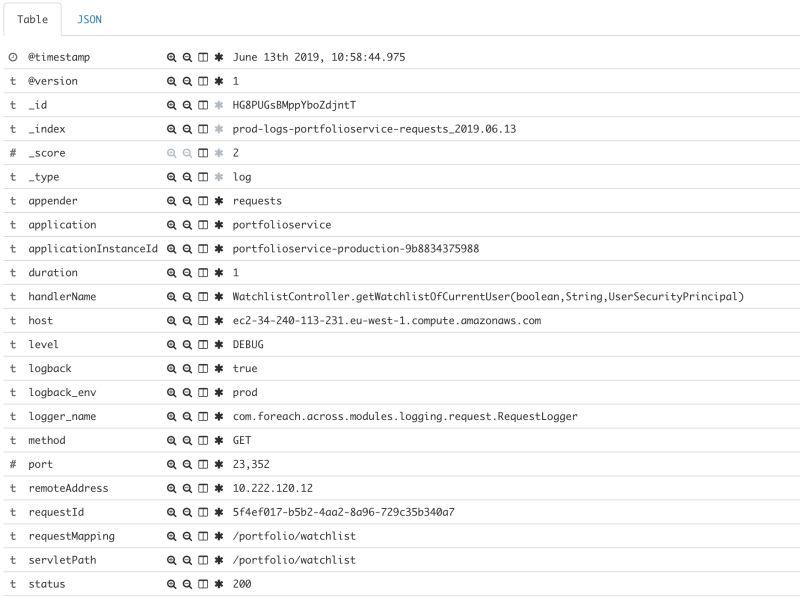Viewport: 800px width, 597px height.
Task: Filter out value on logback_env row
Action: click(187, 392)
